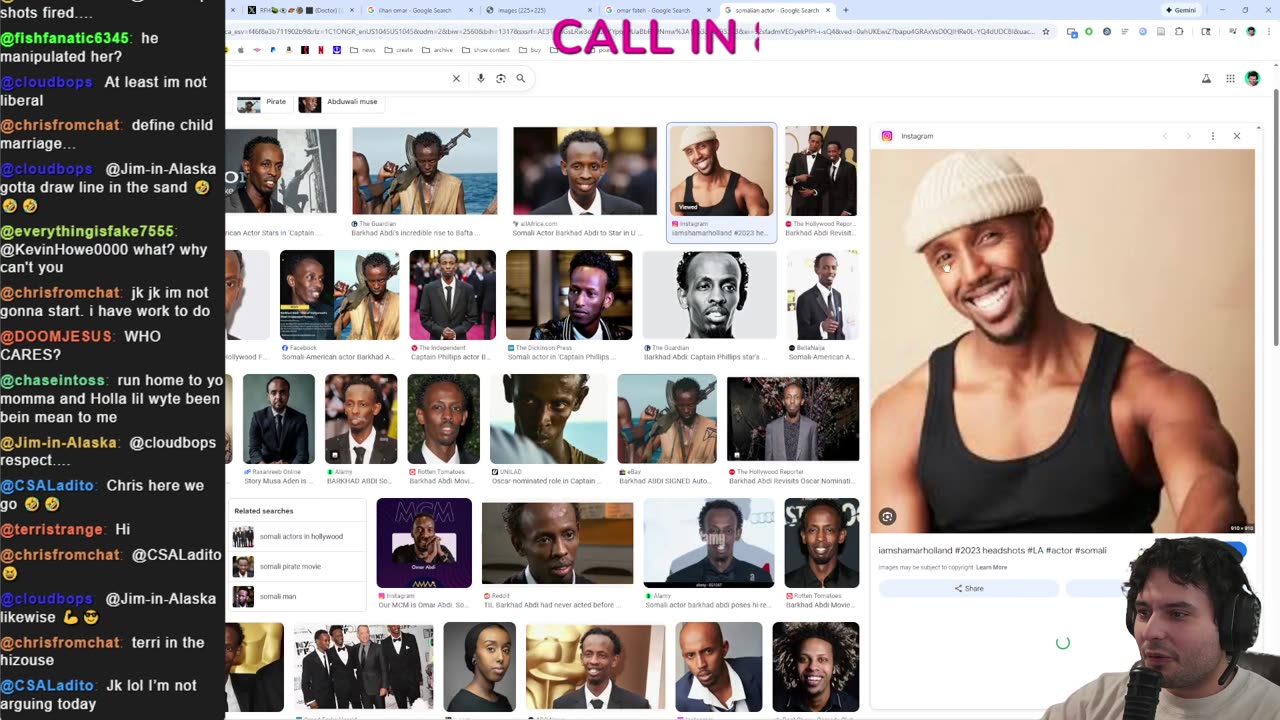Open the Amazon bookmark icon

(x=289, y=50)
